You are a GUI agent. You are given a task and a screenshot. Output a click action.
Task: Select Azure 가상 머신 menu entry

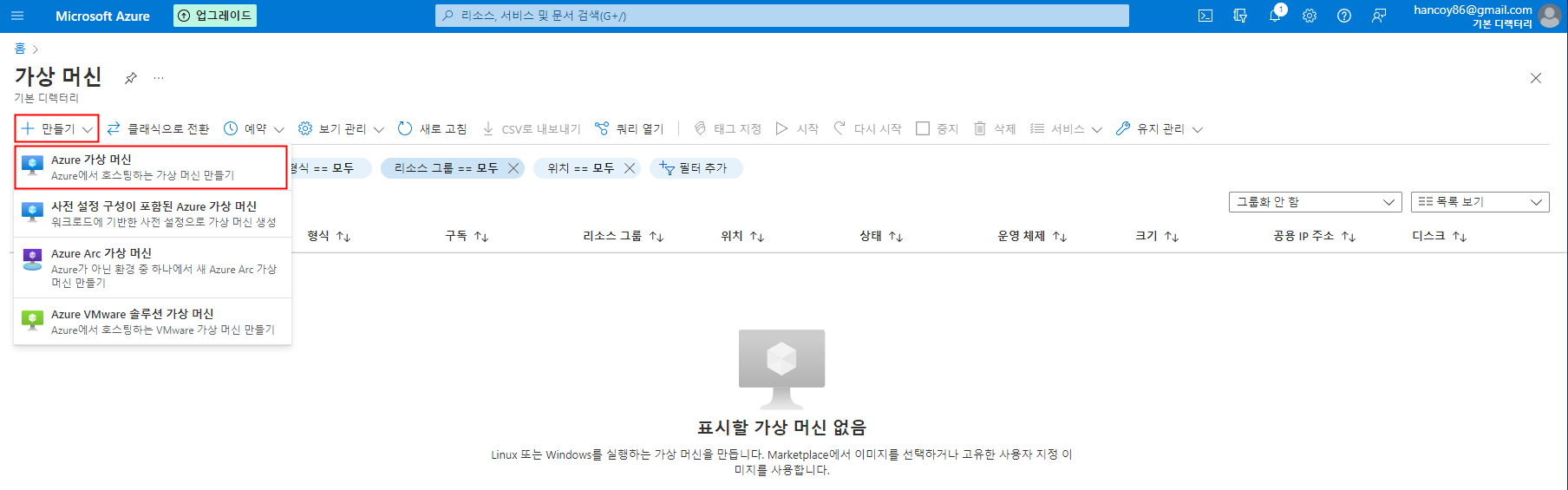coord(151,167)
